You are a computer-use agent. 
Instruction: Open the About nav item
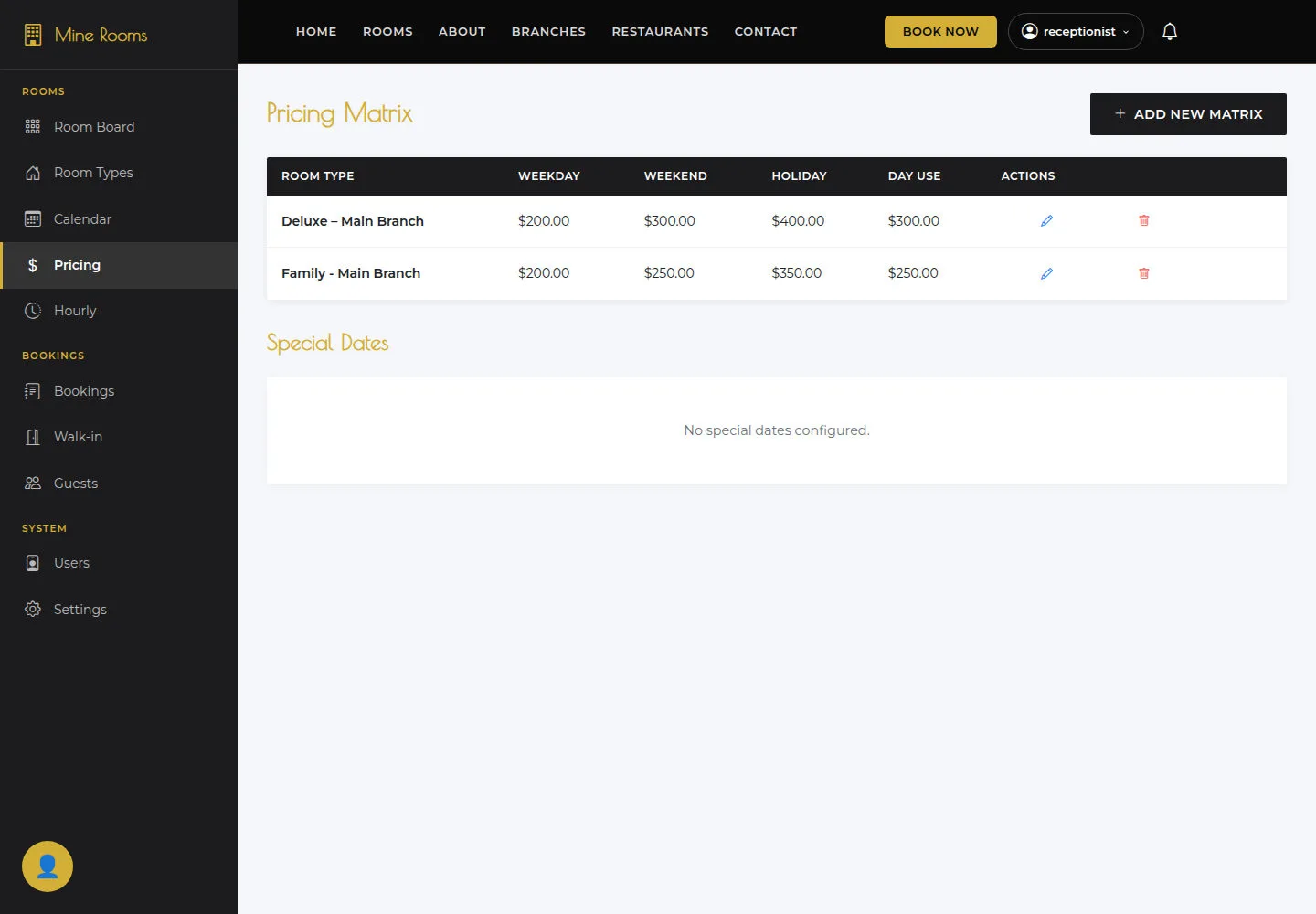click(x=462, y=32)
